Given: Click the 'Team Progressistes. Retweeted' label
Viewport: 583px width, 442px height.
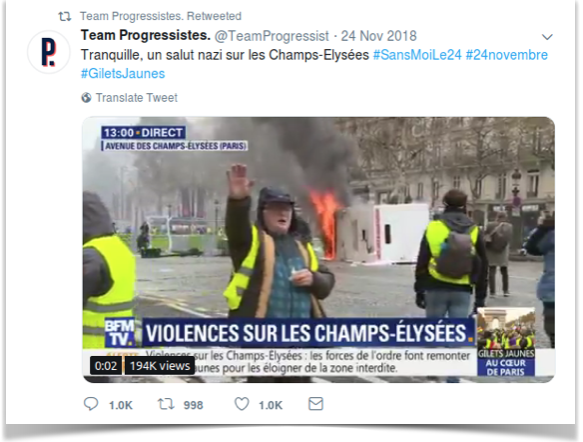Looking at the screenshot, I should pyautogui.click(x=161, y=16).
